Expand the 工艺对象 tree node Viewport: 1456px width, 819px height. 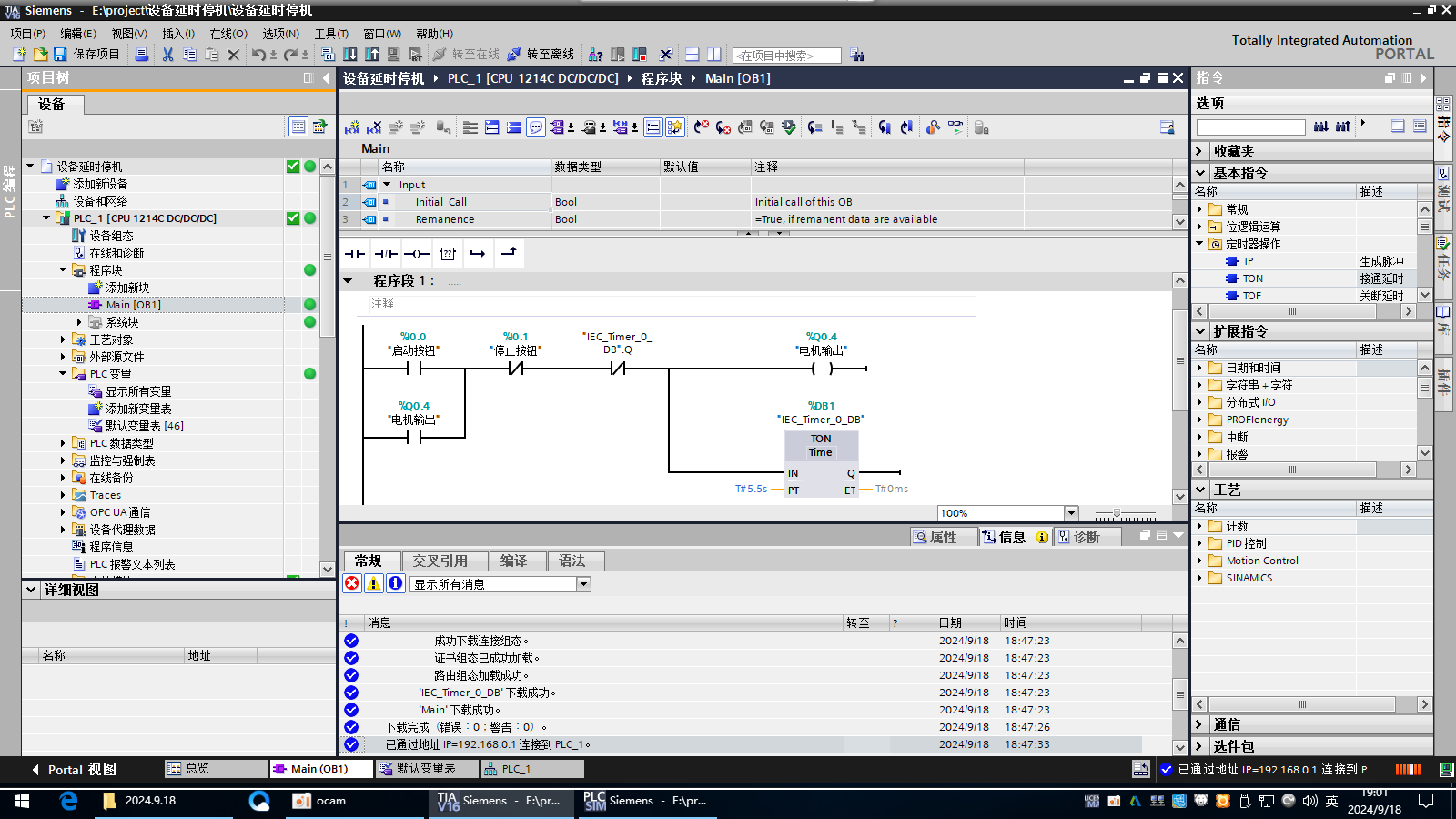click(x=63, y=339)
